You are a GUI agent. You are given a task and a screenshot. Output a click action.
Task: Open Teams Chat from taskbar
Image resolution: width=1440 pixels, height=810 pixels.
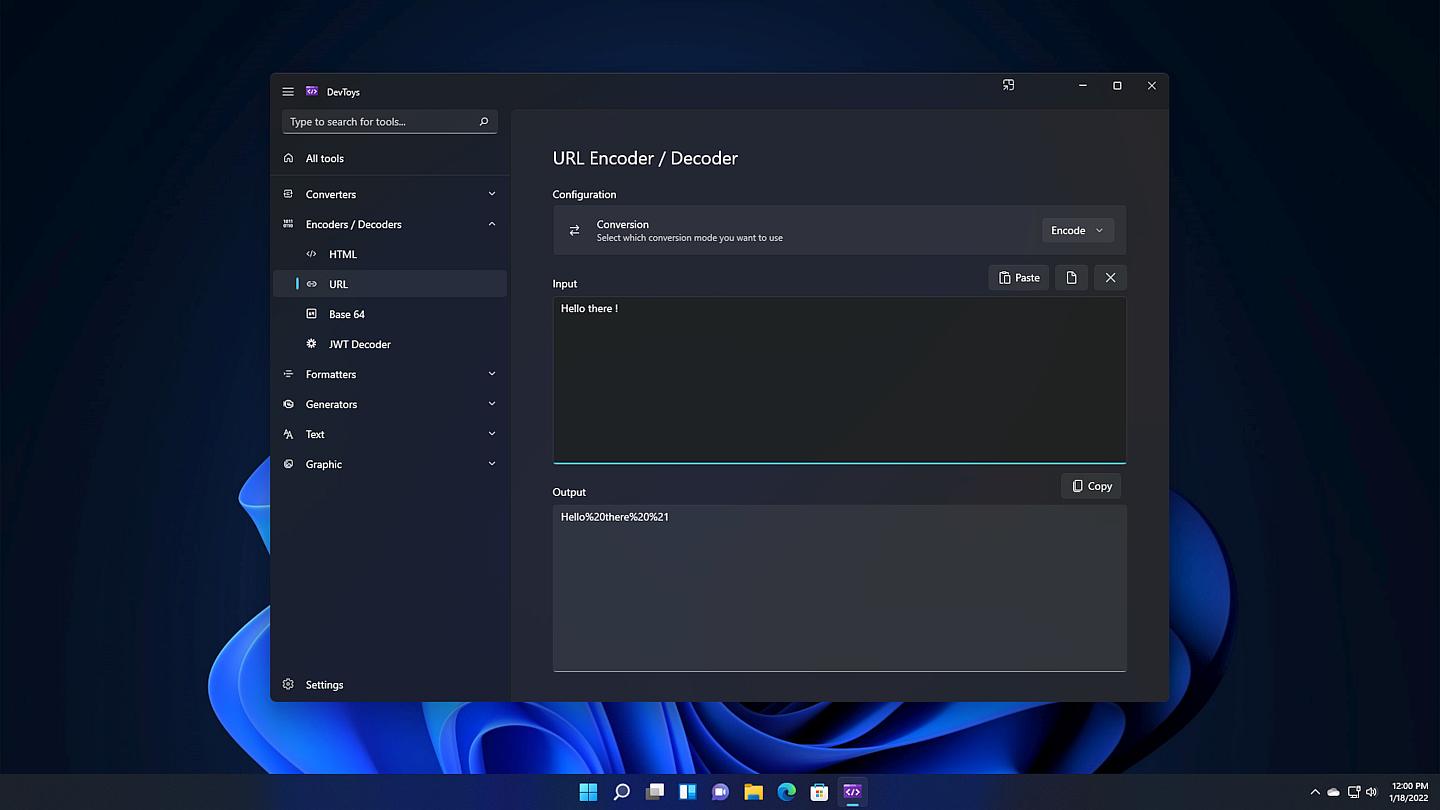pyautogui.click(x=720, y=792)
